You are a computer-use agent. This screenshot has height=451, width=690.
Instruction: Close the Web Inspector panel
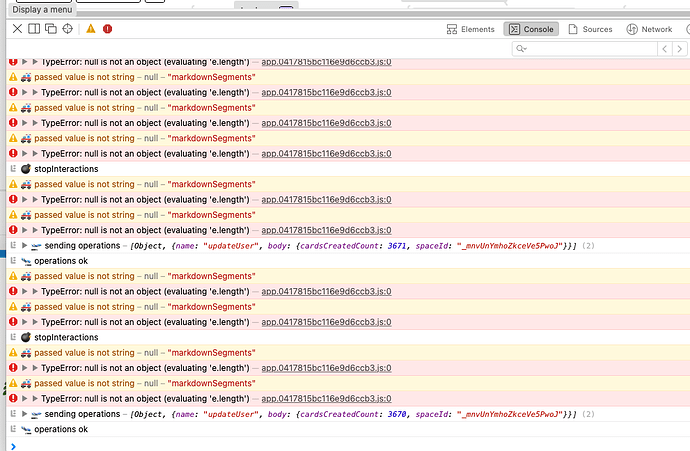[17, 29]
